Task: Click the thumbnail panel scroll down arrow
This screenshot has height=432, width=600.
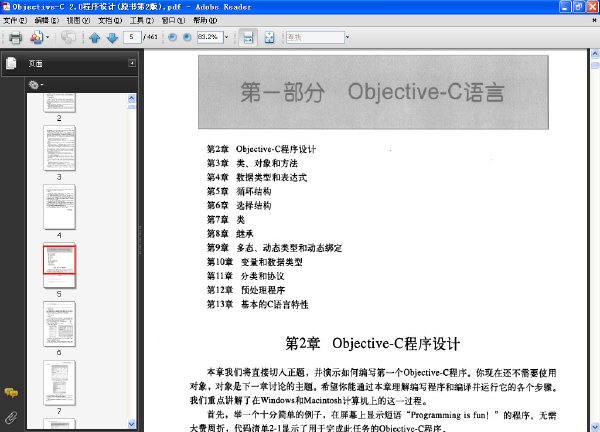Action: pyautogui.click(x=132, y=424)
